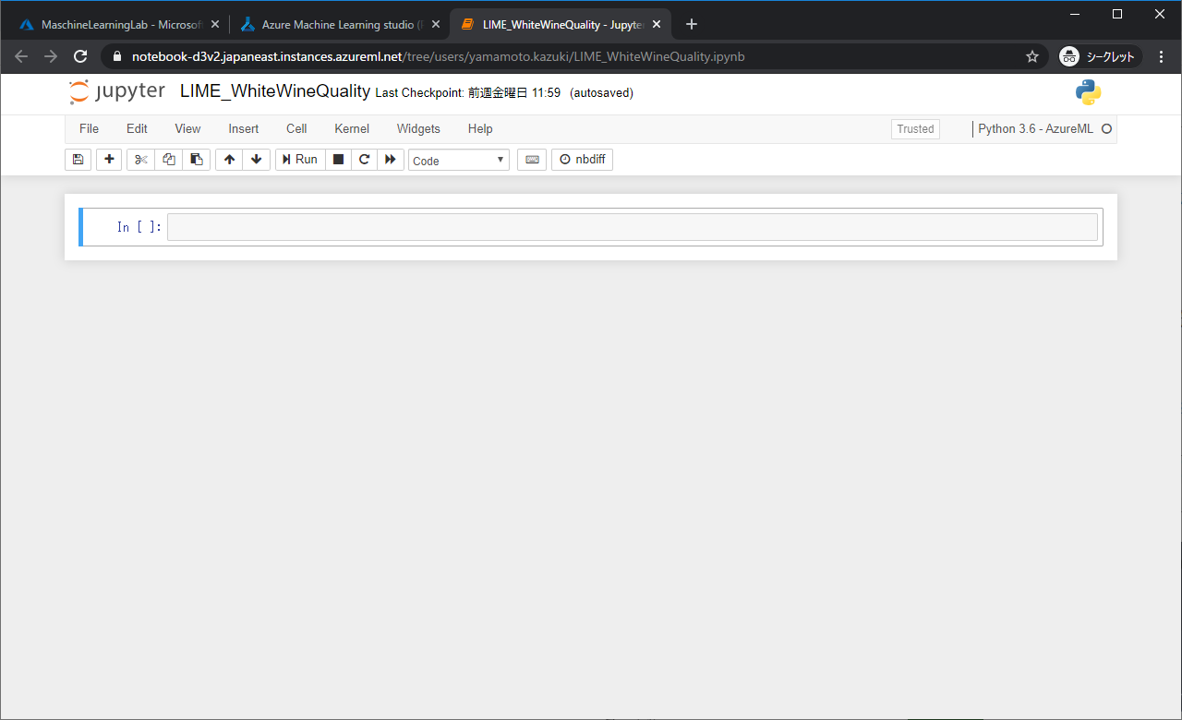
Task: Restart kernel and rerun all fast-forward icon
Action: [x=391, y=159]
